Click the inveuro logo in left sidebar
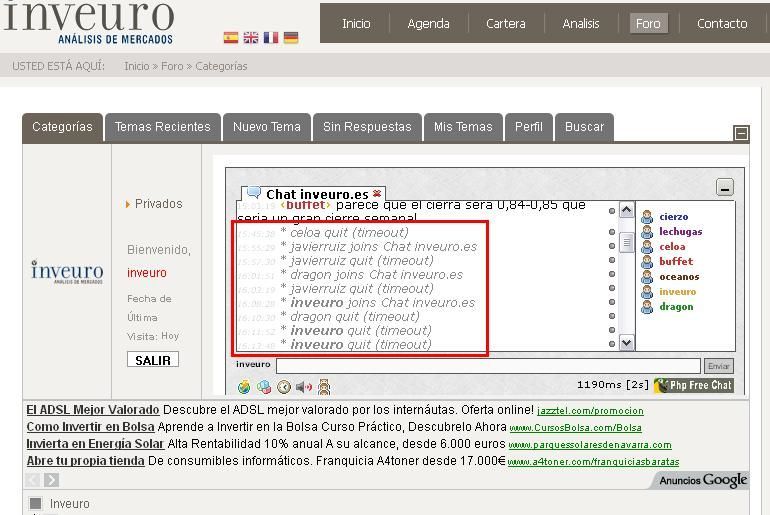Viewport: 770px width, 515px height. [x=67, y=271]
